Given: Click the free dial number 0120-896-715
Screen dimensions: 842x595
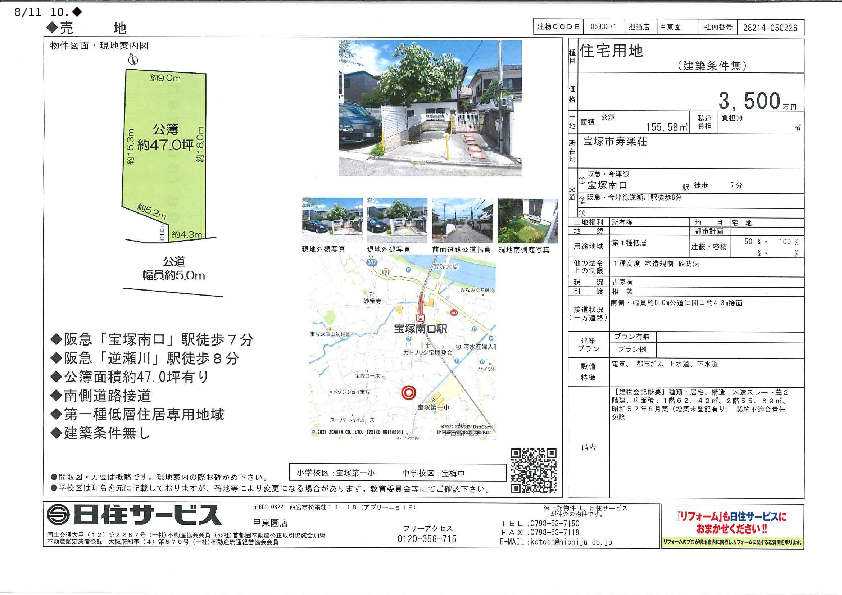Looking at the screenshot, I should [428, 539].
